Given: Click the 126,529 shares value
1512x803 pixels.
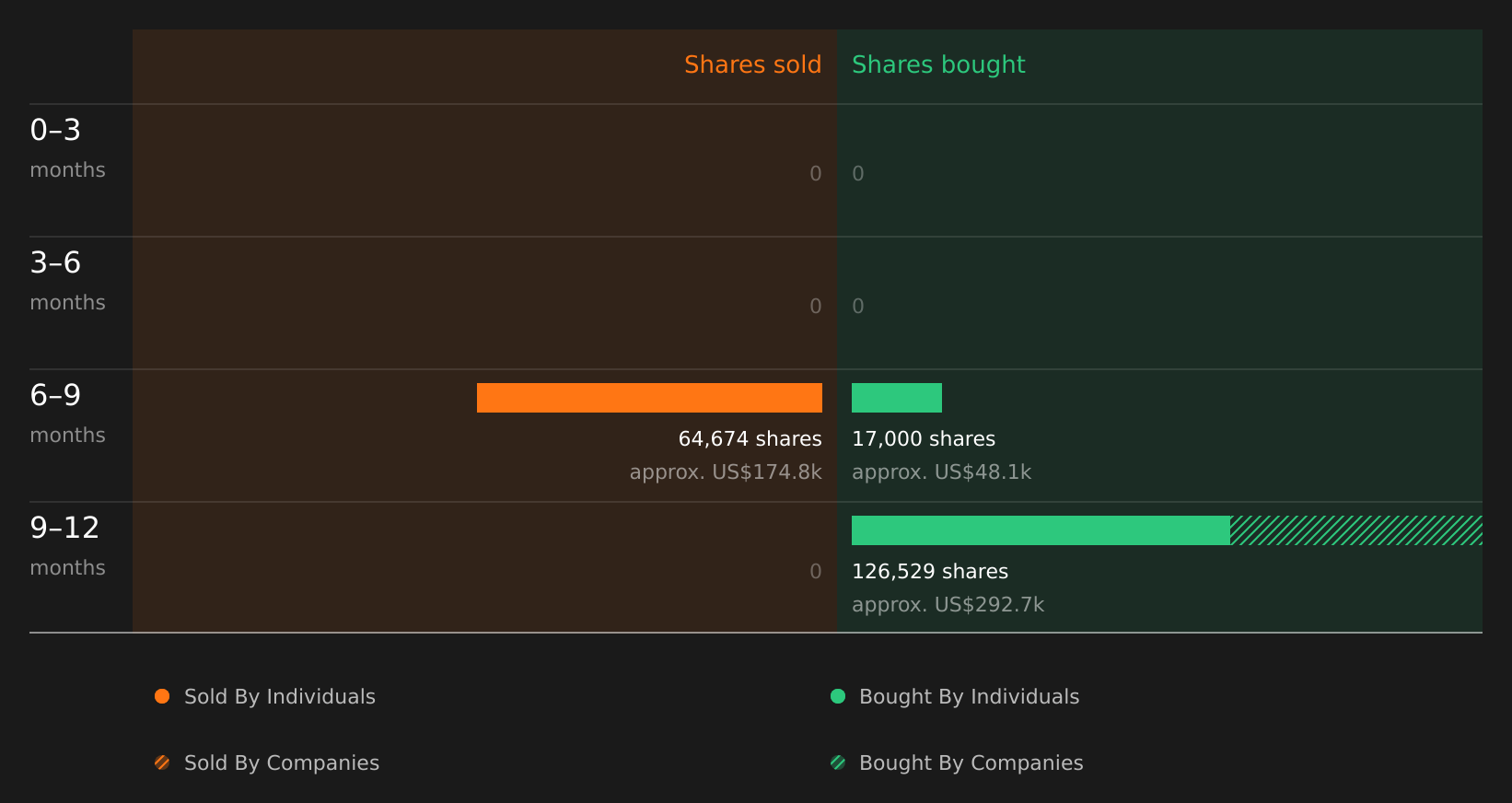Looking at the screenshot, I should point(930,572).
